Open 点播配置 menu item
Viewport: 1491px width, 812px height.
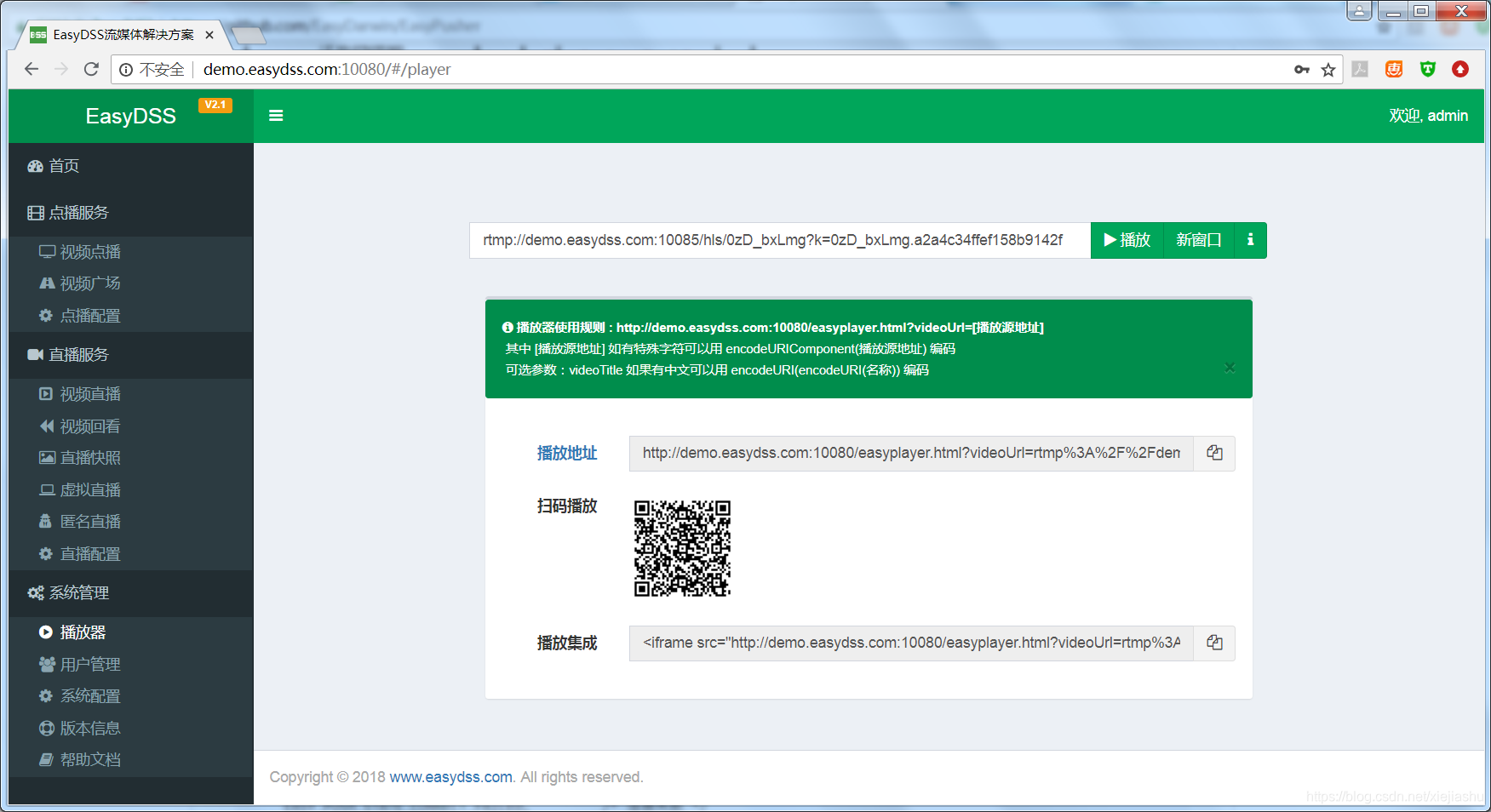(131, 316)
